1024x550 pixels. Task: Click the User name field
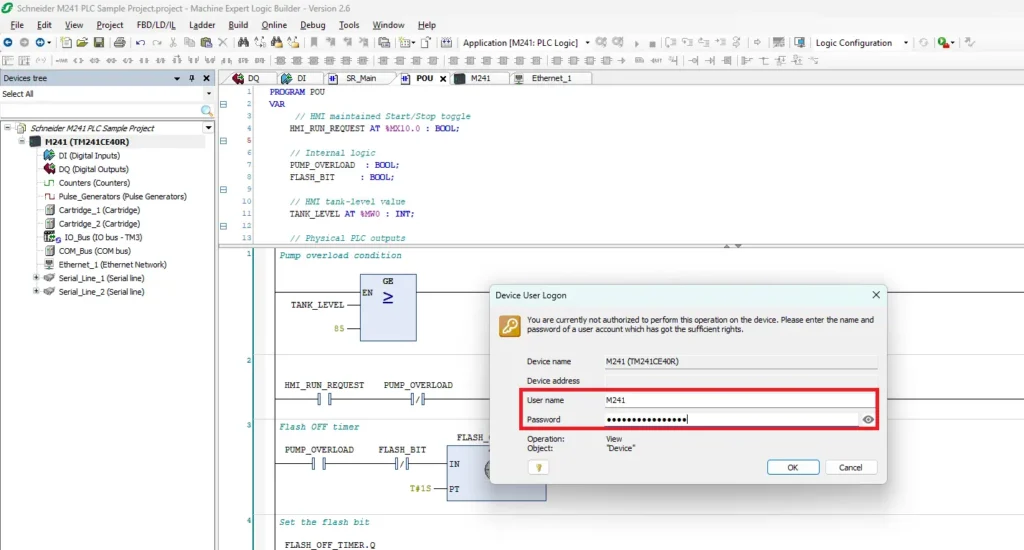point(740,400)
